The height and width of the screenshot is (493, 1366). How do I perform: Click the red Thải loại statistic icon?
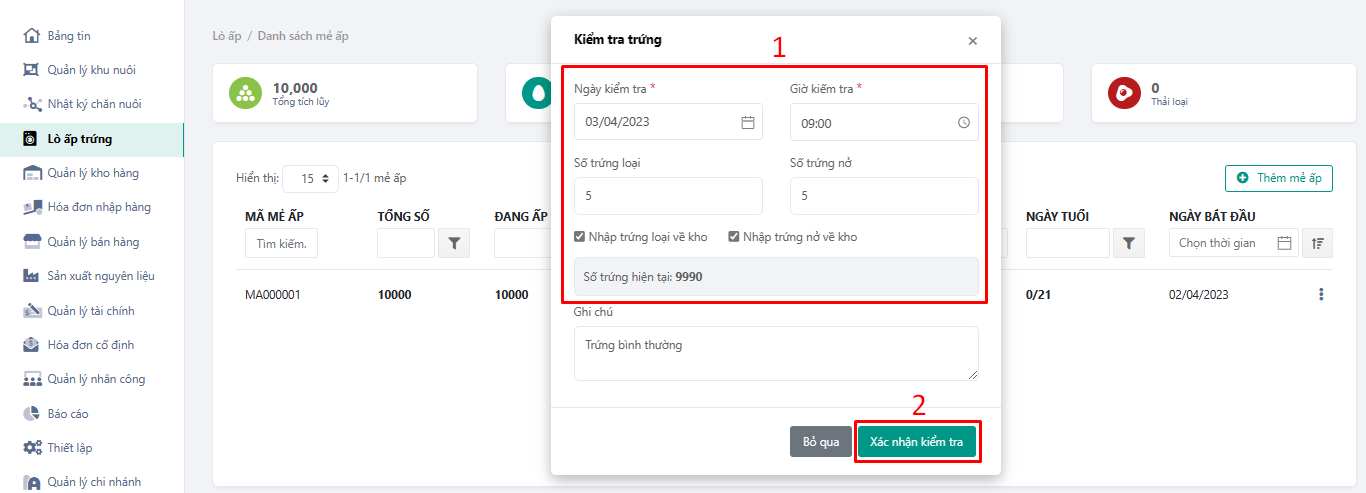pos(1124,93)
